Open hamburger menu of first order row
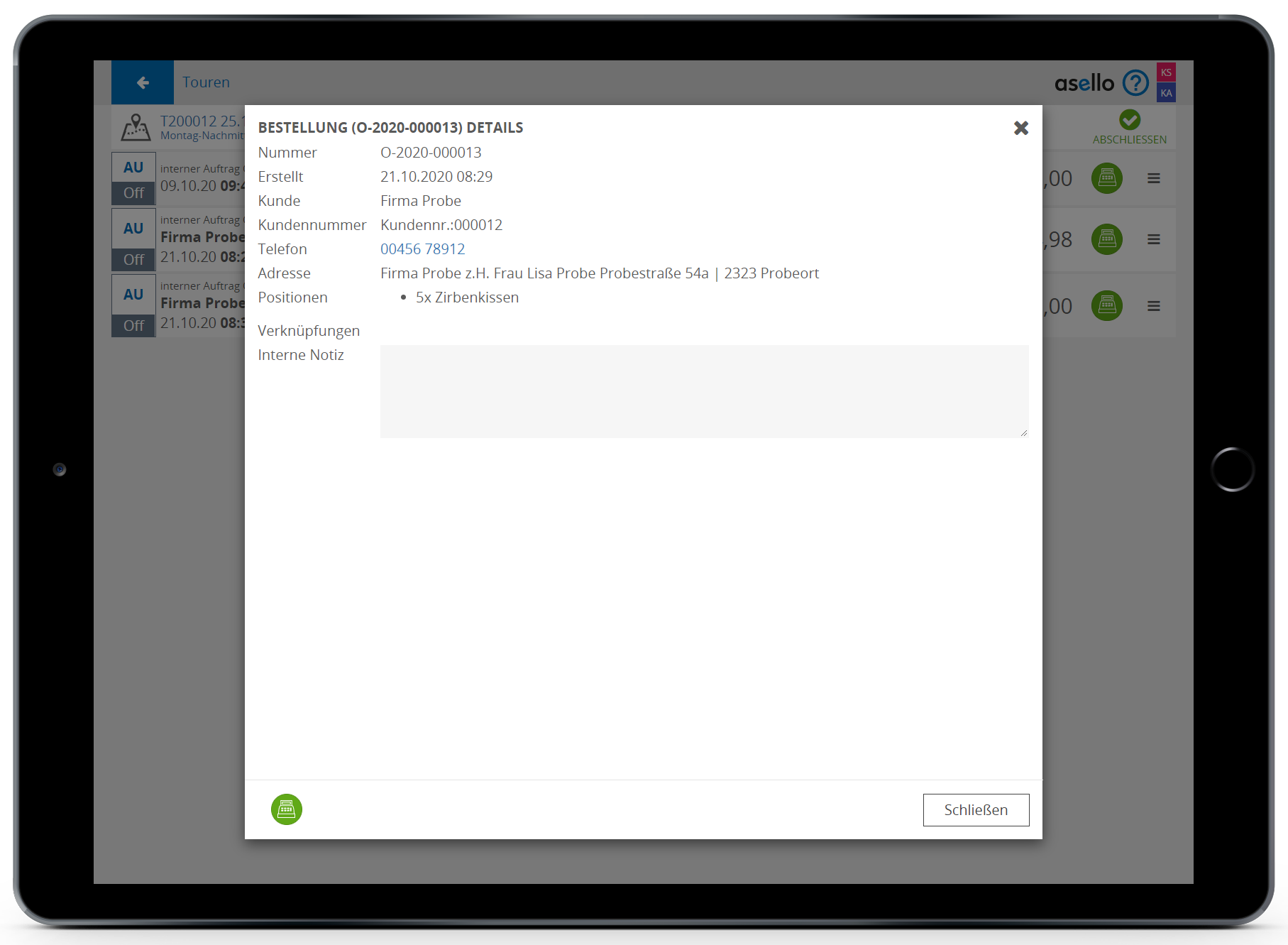This screenshot has width=1288, height=945. pos(1154,178)
